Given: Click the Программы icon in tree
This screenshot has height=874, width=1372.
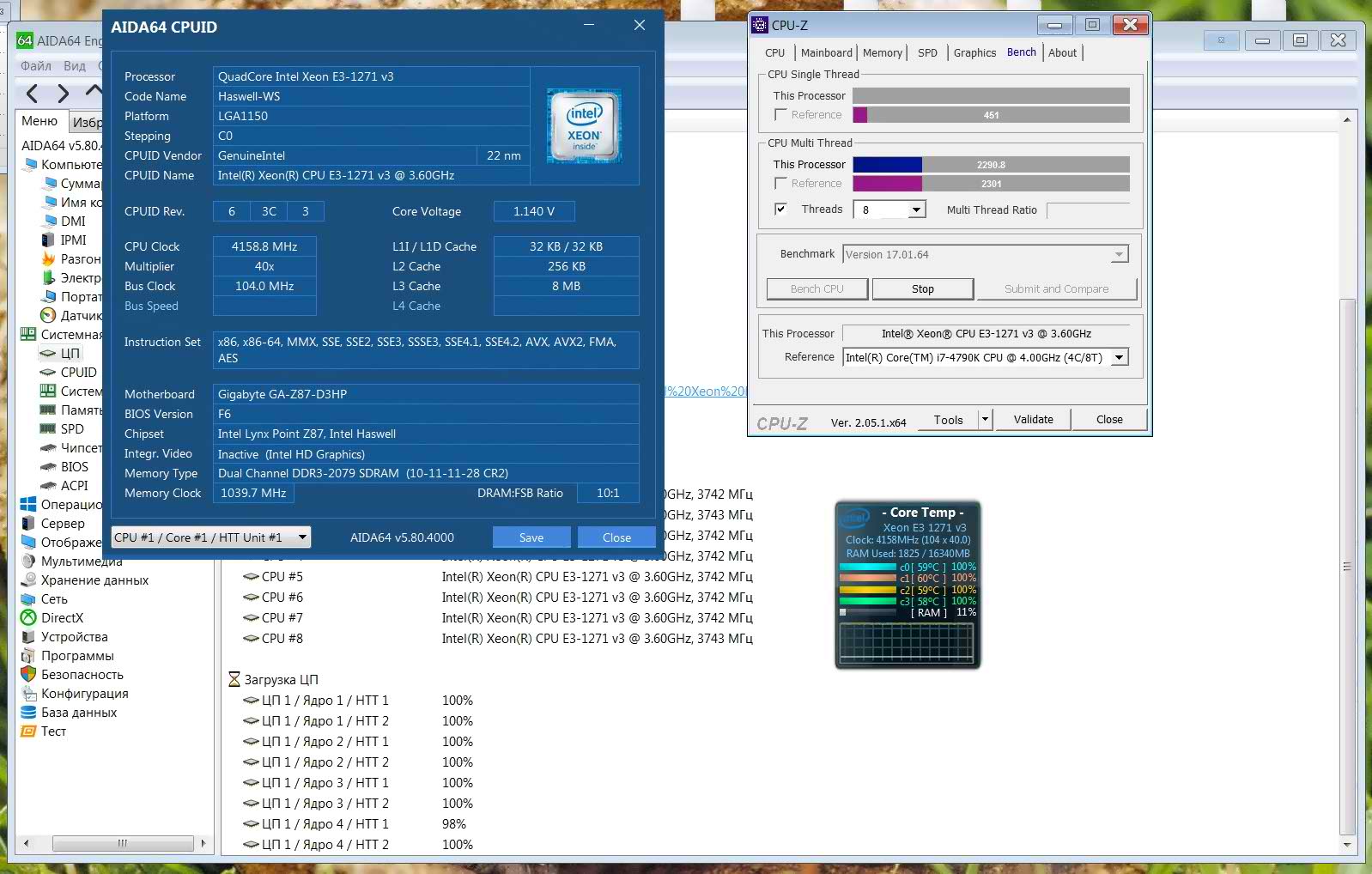Looking at the screenshot, I should [x=28, y=655].
